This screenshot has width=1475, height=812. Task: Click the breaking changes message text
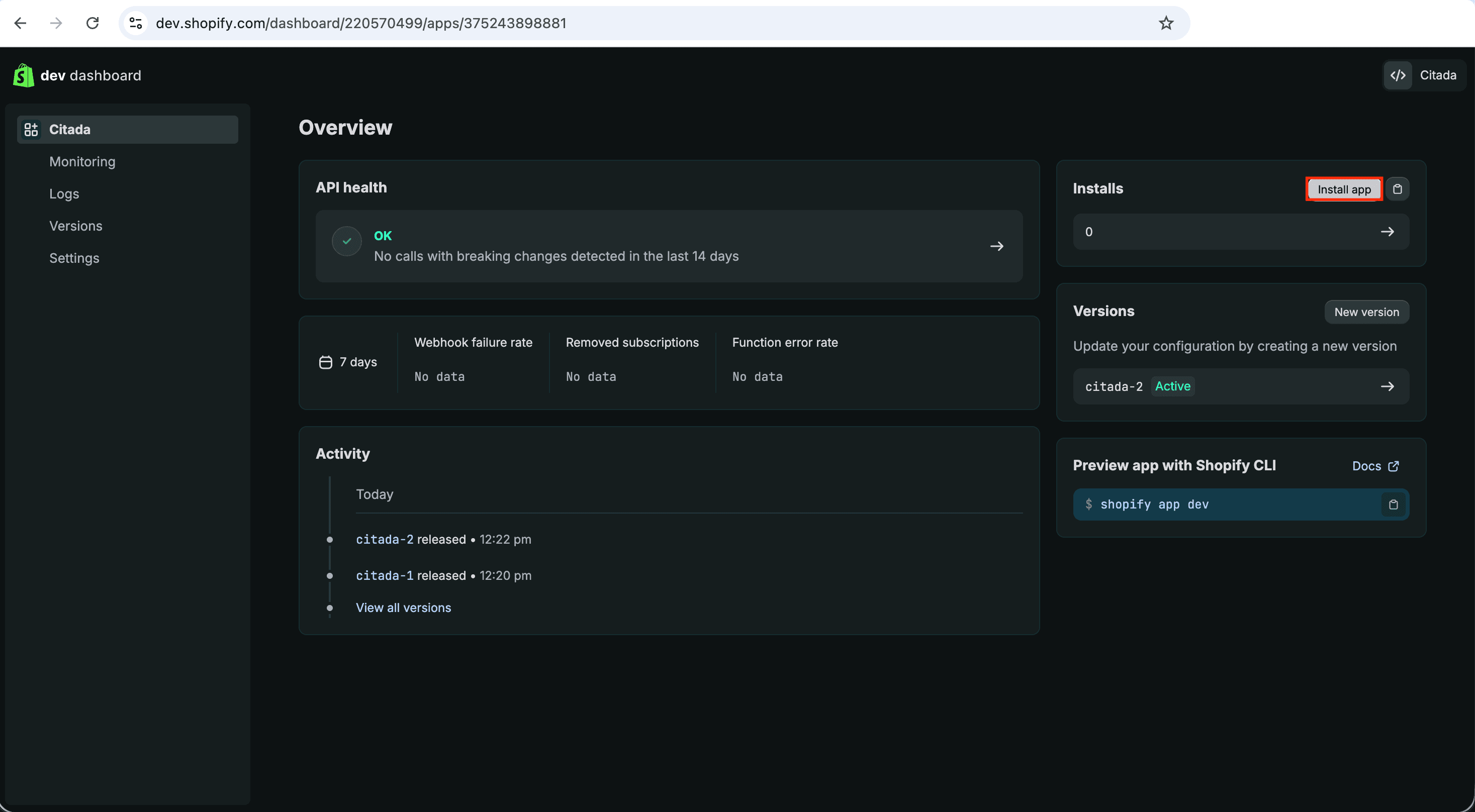coord(556,256)
